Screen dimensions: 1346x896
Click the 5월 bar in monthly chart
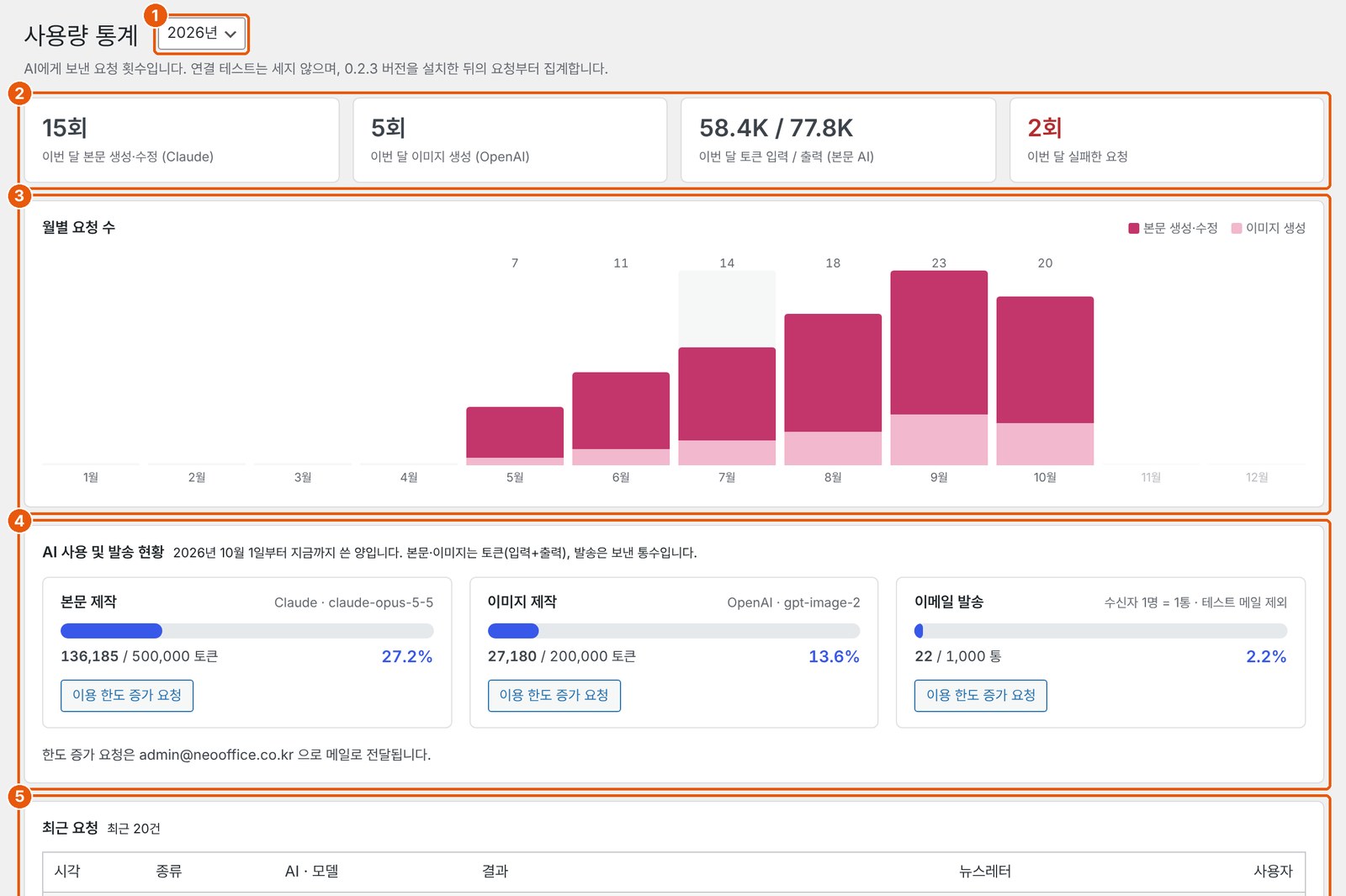(x=515, y=436)
